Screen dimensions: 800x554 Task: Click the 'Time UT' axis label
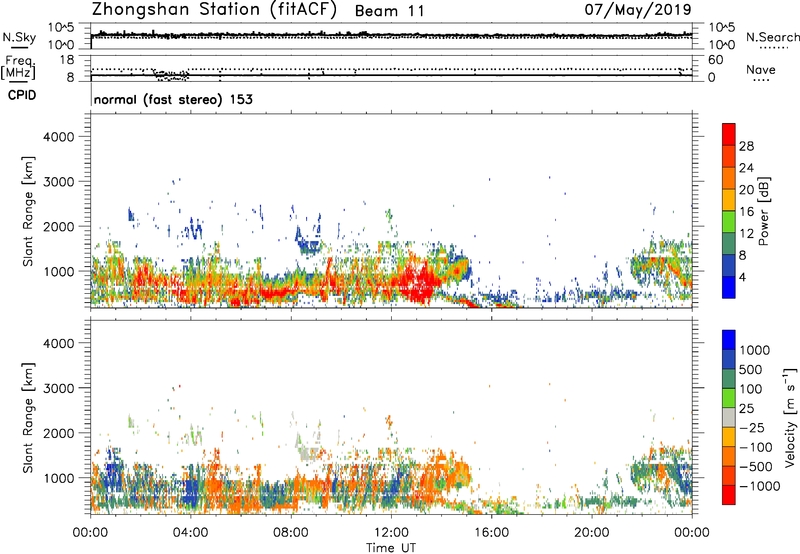pyautogui.click(x=391, y=547)
